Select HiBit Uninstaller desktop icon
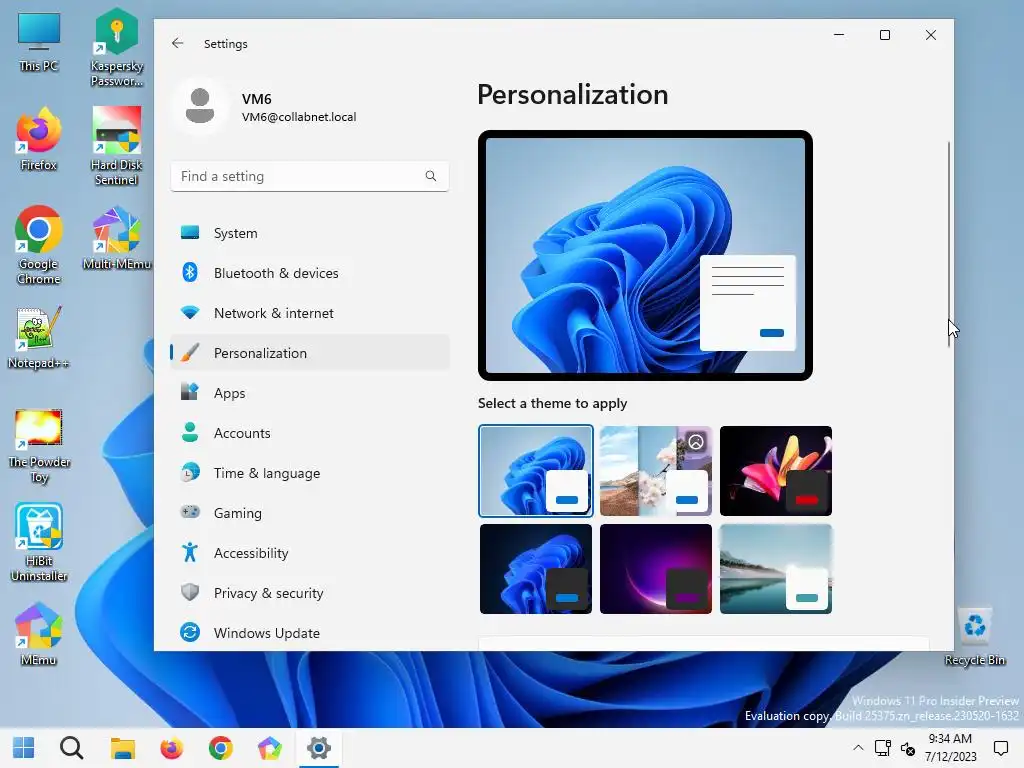 click(x=39, y=542)
